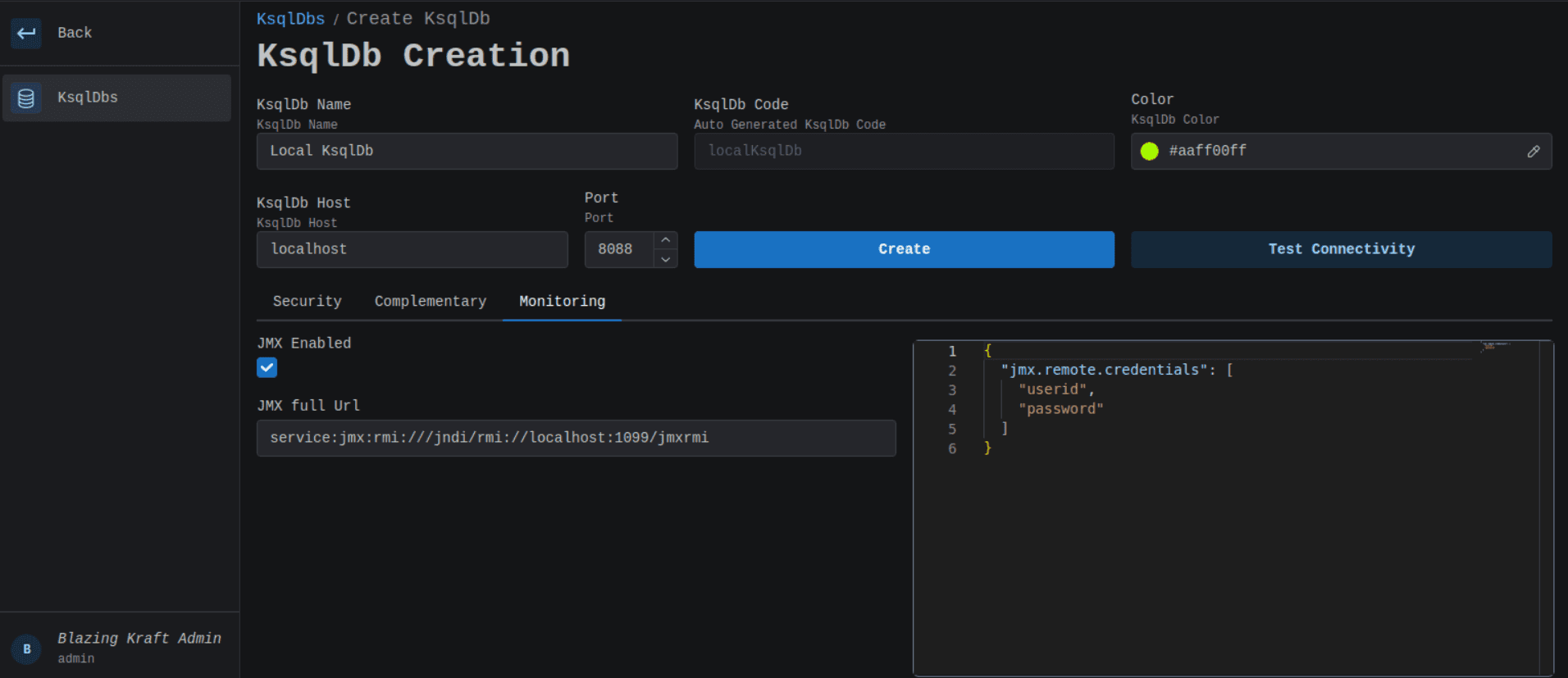The image size is (1568, 678).
Task: Switch to the Complementary tab
Action: coord(431,301)
